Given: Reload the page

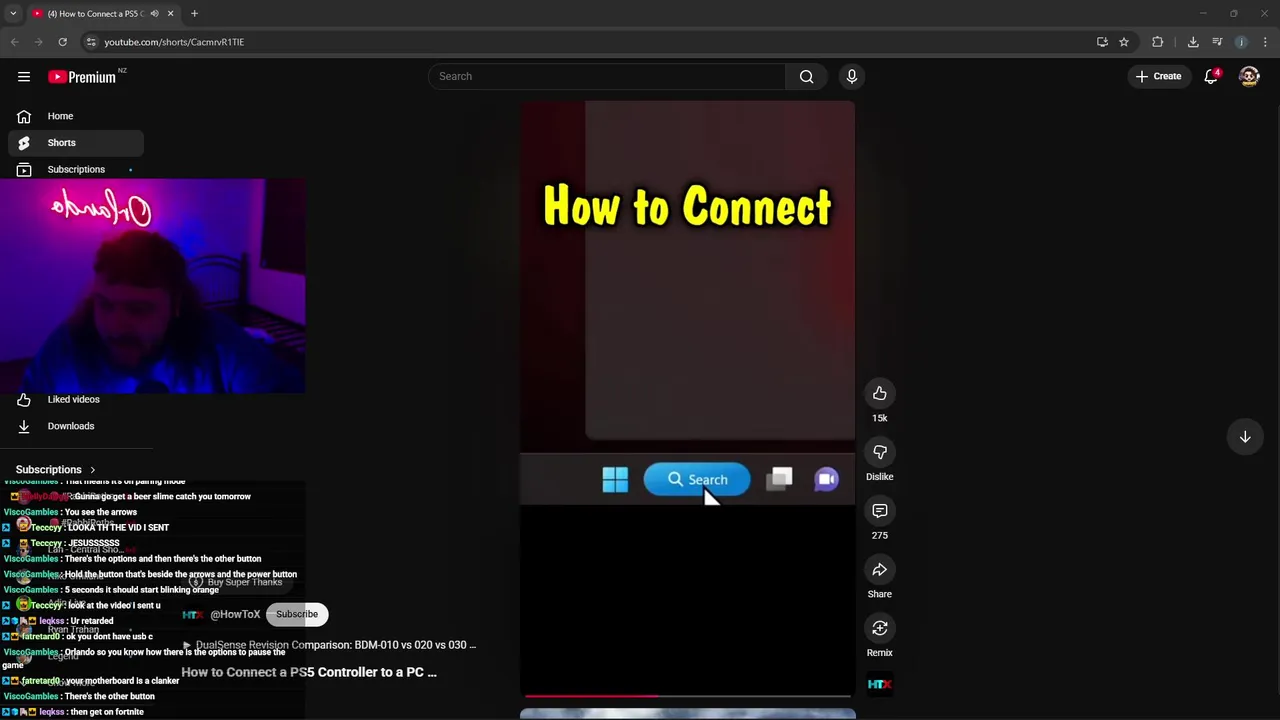Looking at the screenshot, I should [62, 42].
